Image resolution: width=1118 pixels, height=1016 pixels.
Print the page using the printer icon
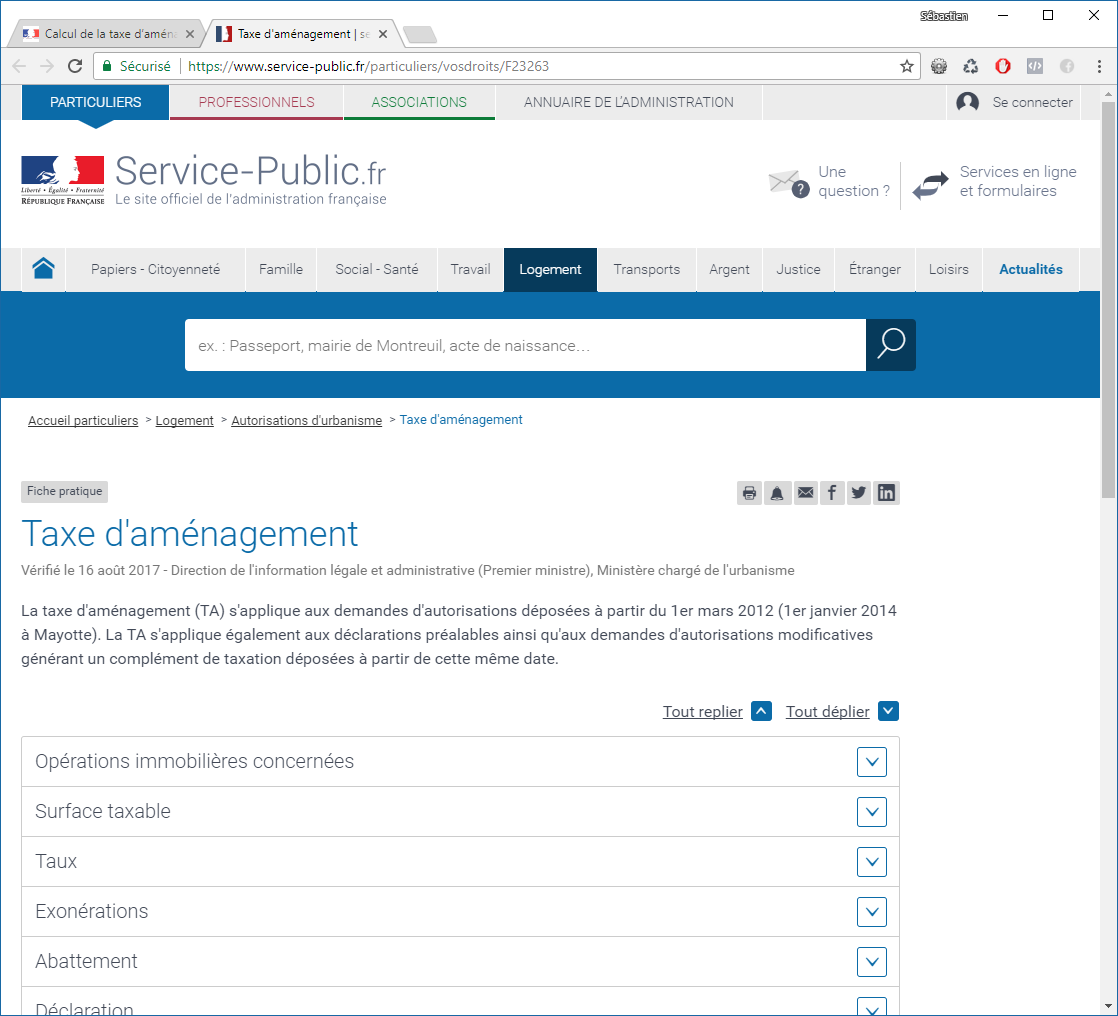(x=749, y=492)
